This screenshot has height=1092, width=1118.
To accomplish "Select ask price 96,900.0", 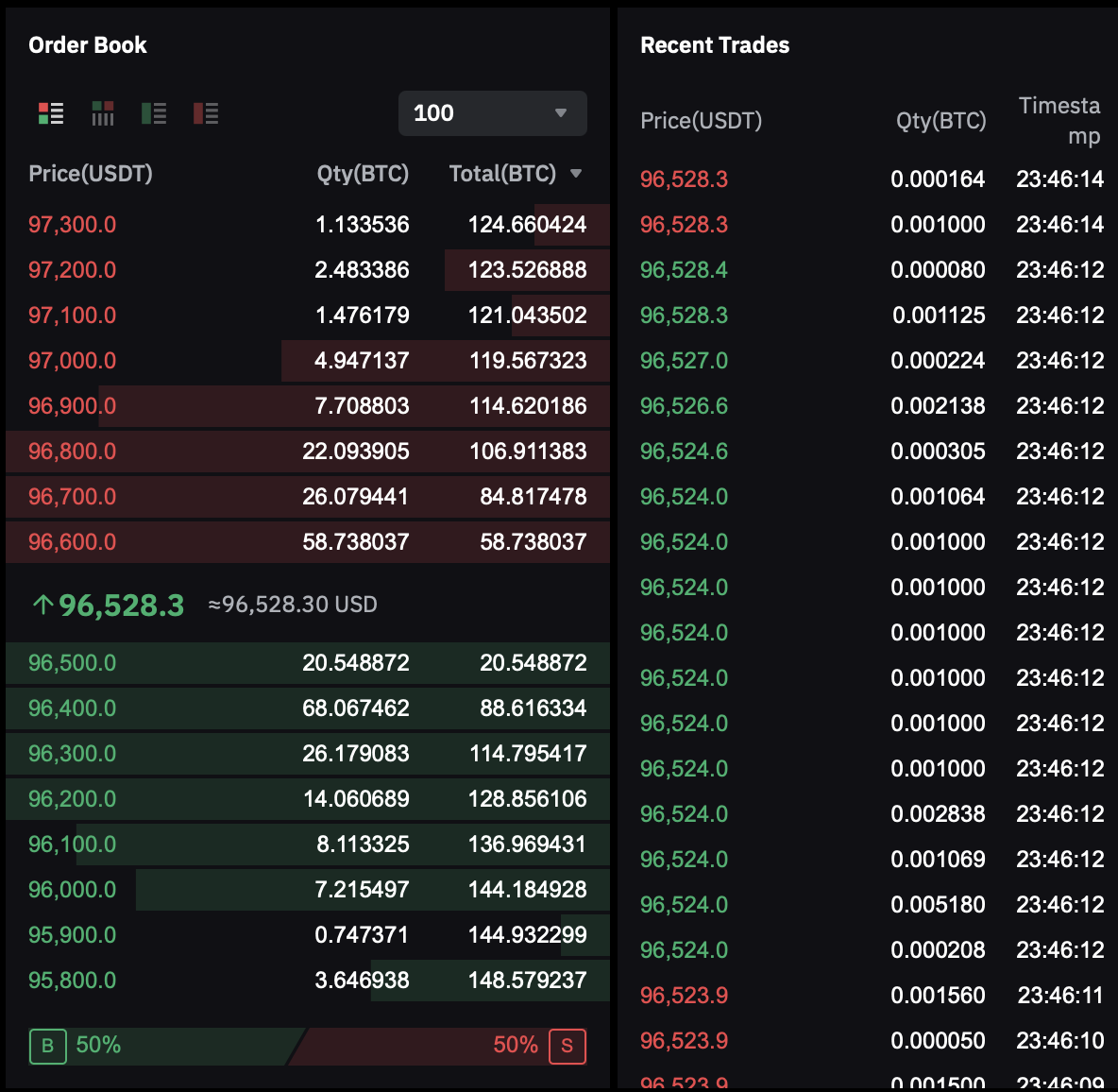I will tap(72, 406).
